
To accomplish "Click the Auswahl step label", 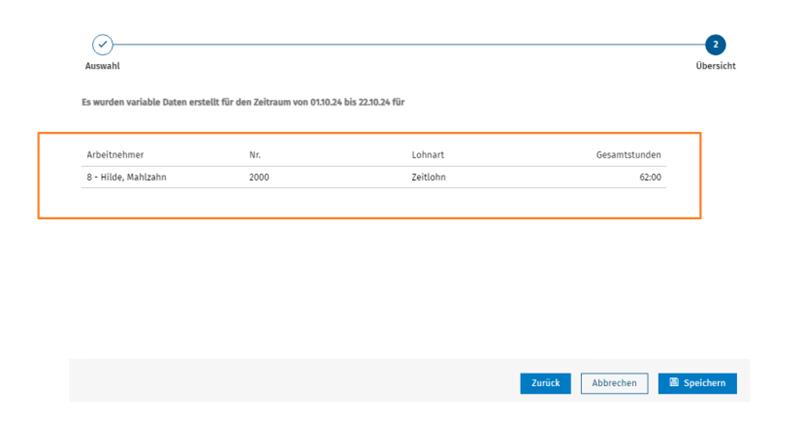I will [103, 66].
